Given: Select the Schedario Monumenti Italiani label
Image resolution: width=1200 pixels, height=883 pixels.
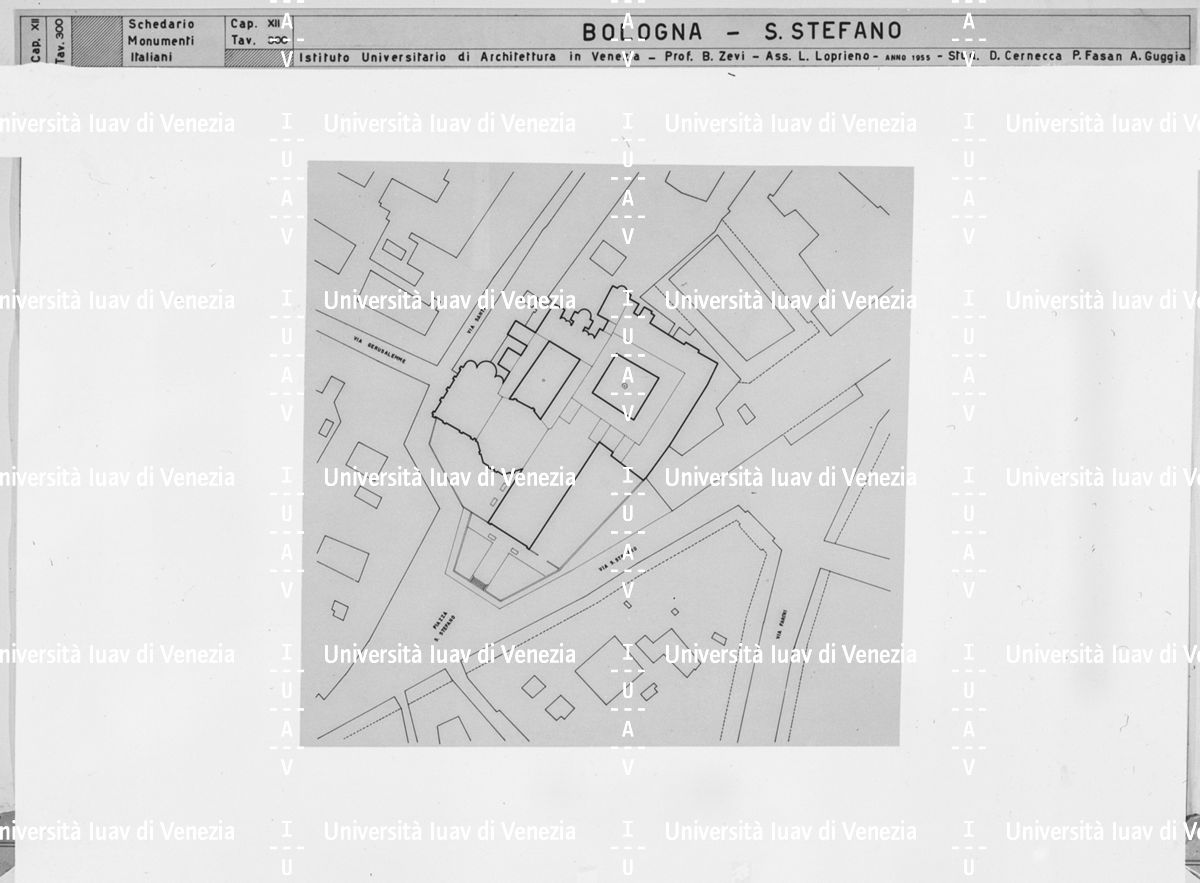Looking at the screenshot, I should pyautogui.click(x=161, y=40).
